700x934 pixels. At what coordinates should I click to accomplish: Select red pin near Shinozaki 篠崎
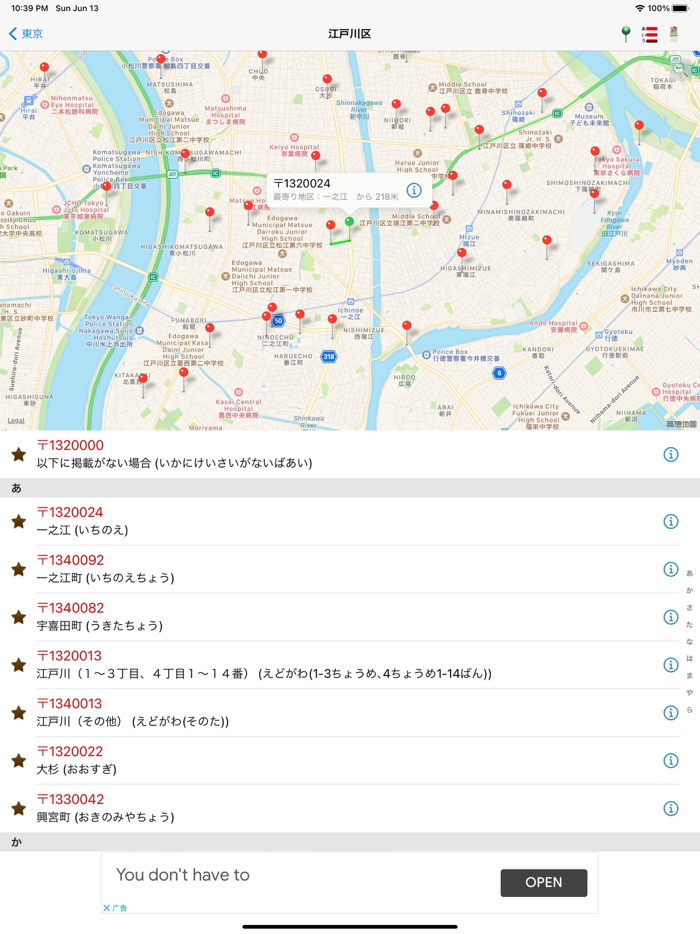pos(542,94)
